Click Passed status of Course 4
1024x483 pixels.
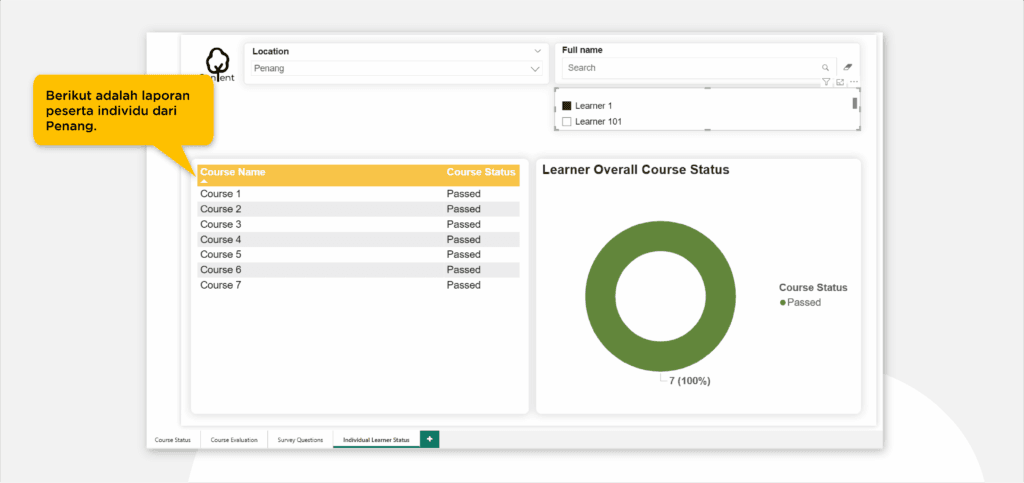point(464,240)
